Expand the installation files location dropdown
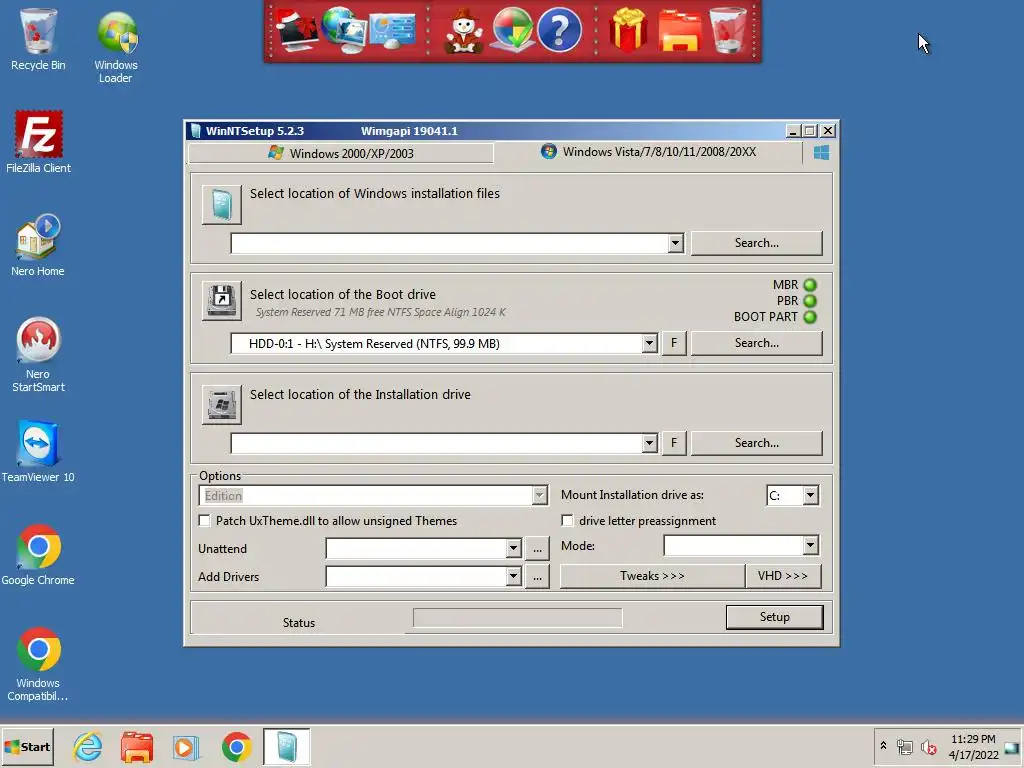Screen dimensions: 1024x768 coord(675,244)
